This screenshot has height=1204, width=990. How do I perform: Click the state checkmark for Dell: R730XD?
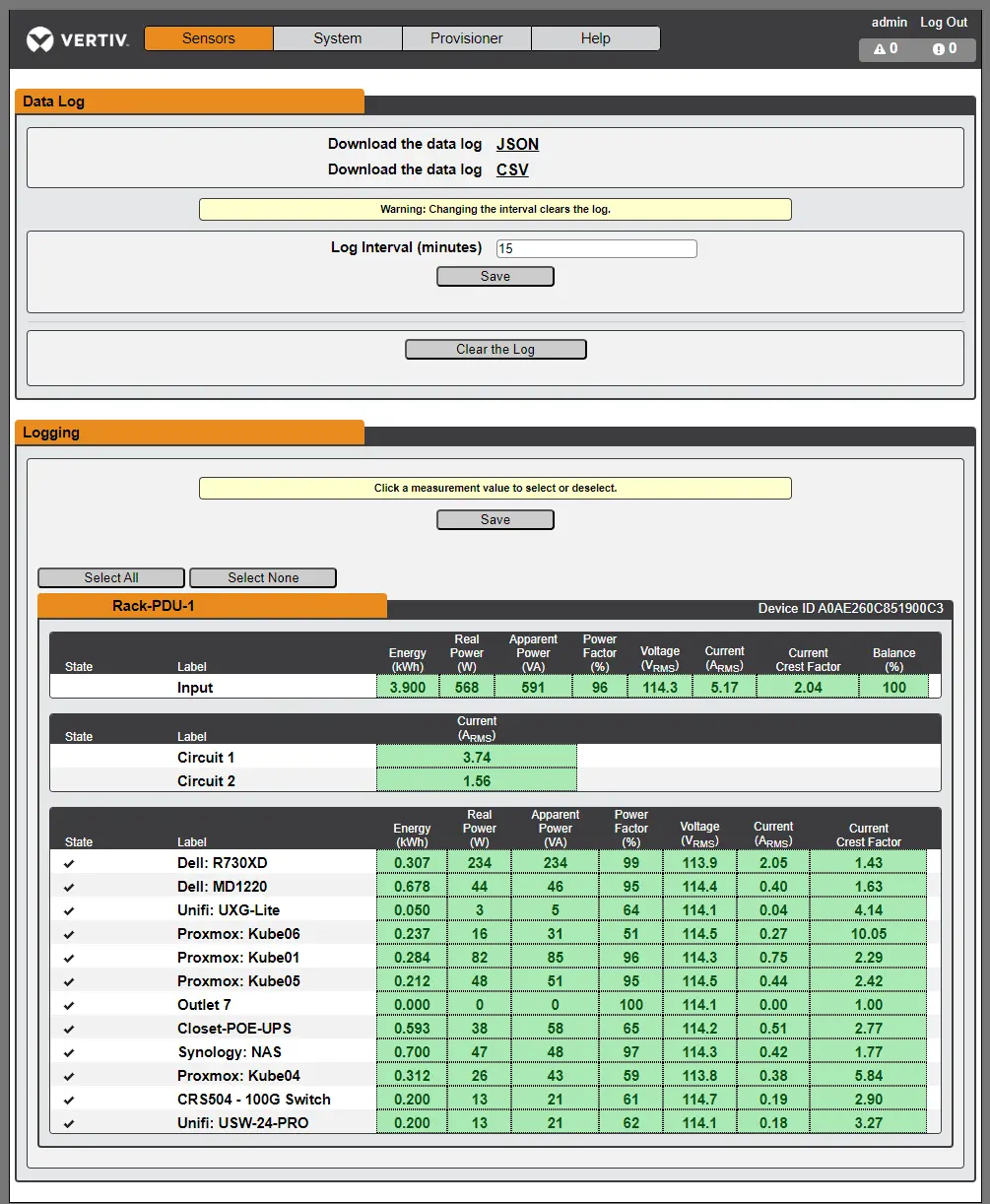coord(69,863)
